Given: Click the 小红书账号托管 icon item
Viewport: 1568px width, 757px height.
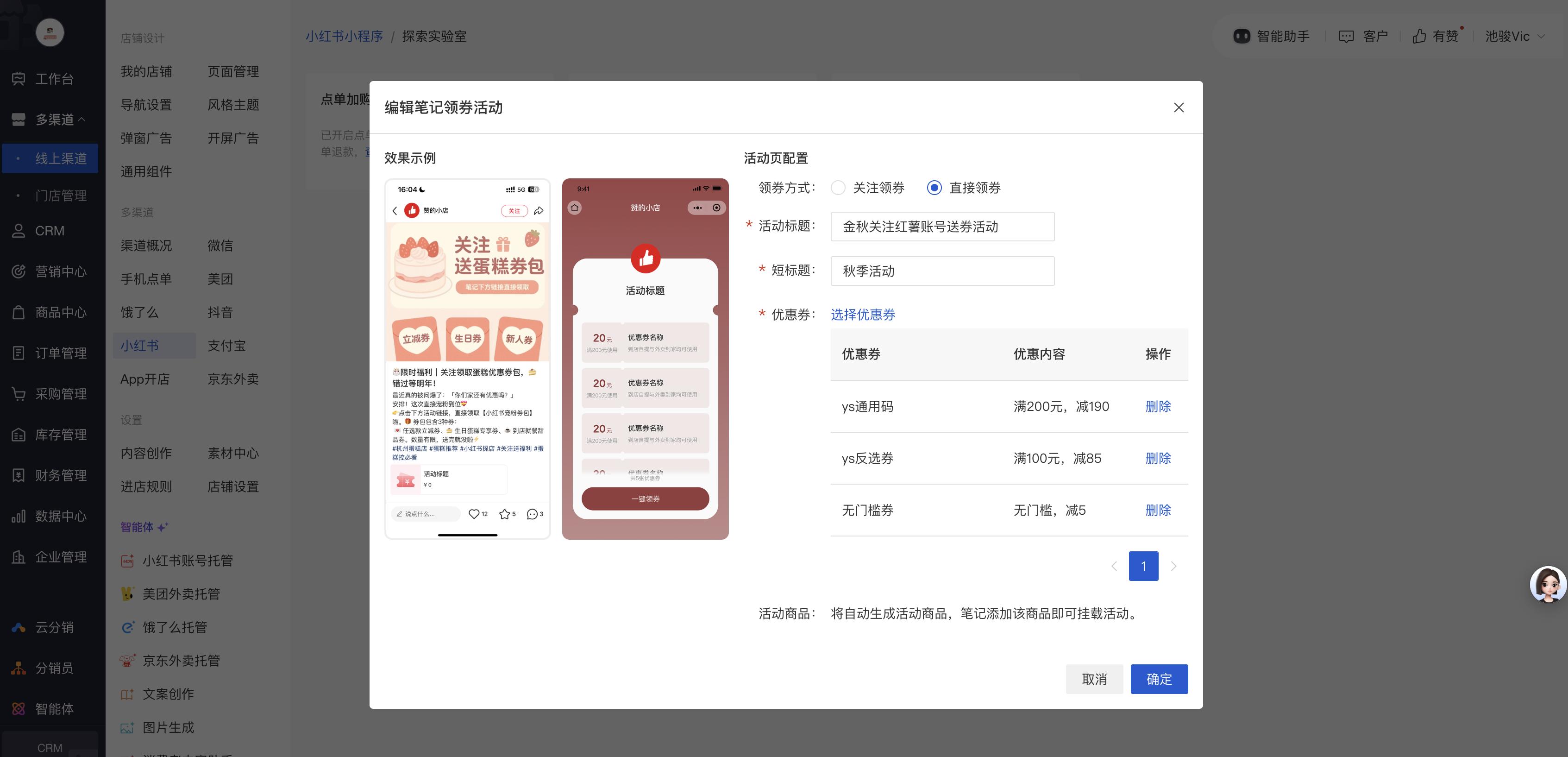Looking at the screenshot, I should (127, 561).
